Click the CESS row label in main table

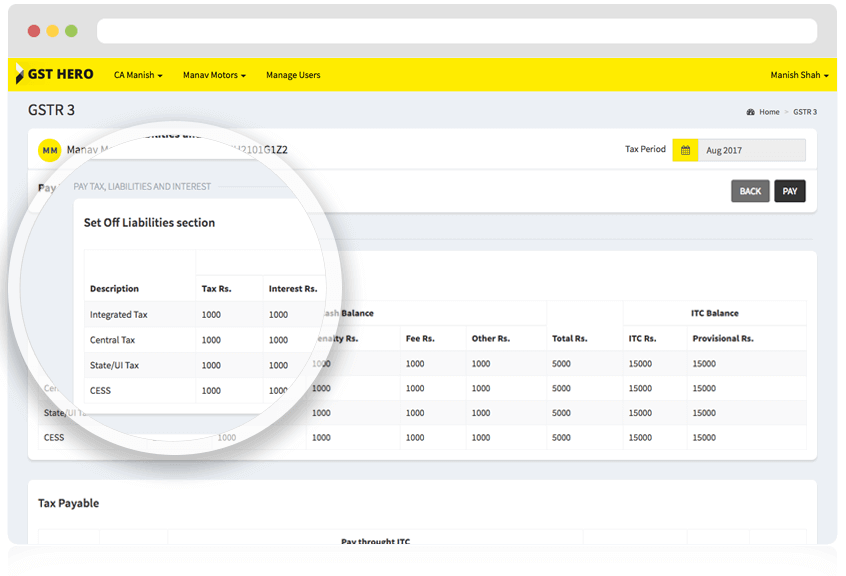(x=54, y=437)
